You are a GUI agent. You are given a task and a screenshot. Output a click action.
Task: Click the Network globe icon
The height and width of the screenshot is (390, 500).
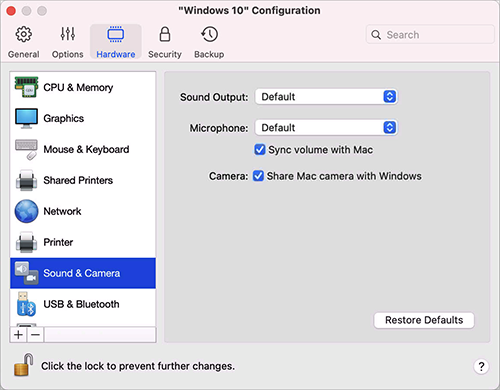[26, 211]
